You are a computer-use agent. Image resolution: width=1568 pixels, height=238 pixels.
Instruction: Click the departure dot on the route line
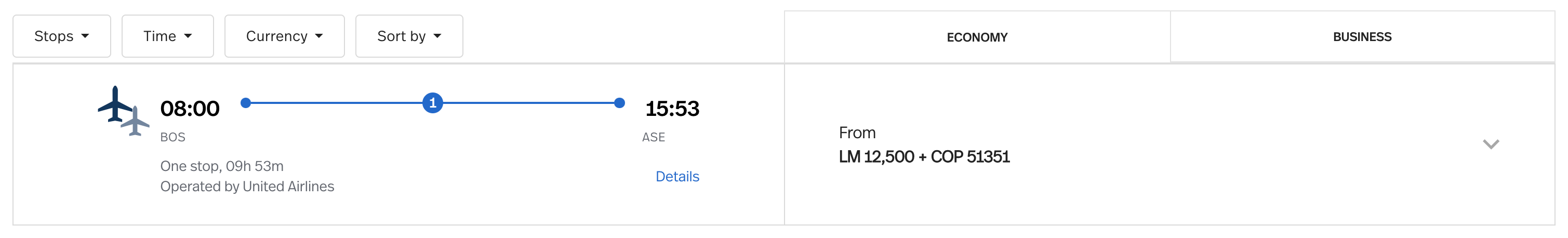click(x=246, y=103)
